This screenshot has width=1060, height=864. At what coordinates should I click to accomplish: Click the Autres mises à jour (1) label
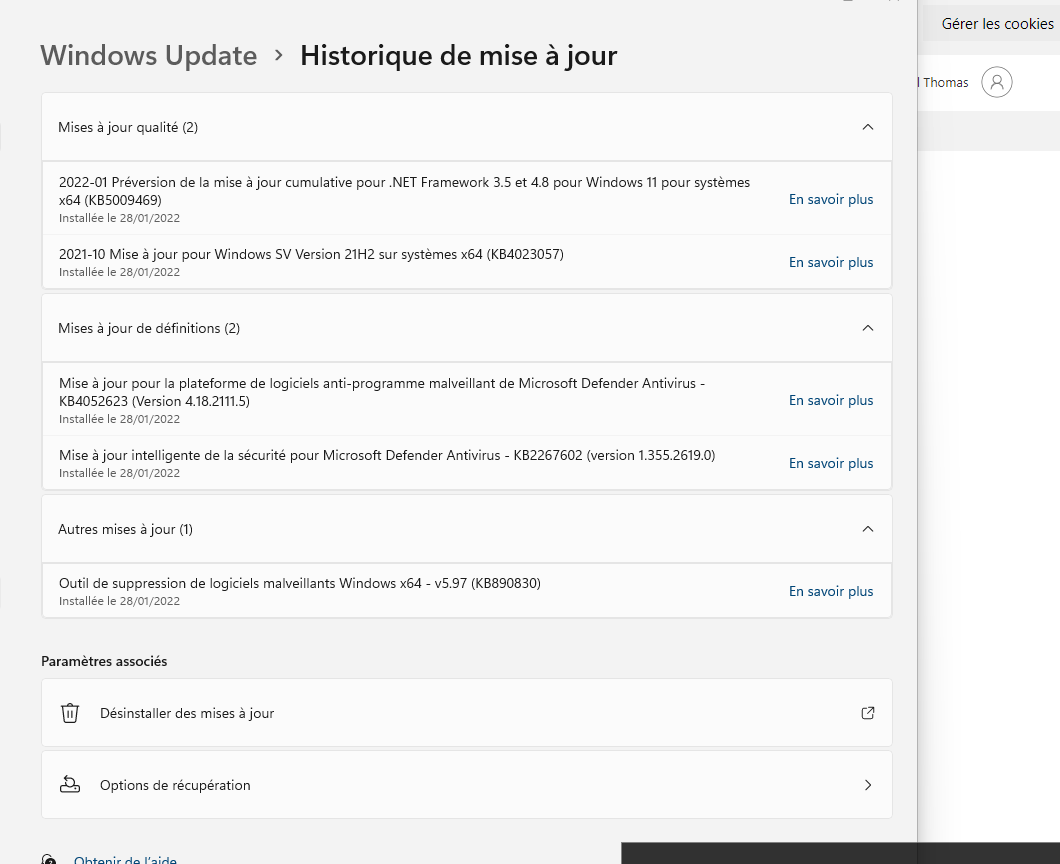tap(125, 529)
